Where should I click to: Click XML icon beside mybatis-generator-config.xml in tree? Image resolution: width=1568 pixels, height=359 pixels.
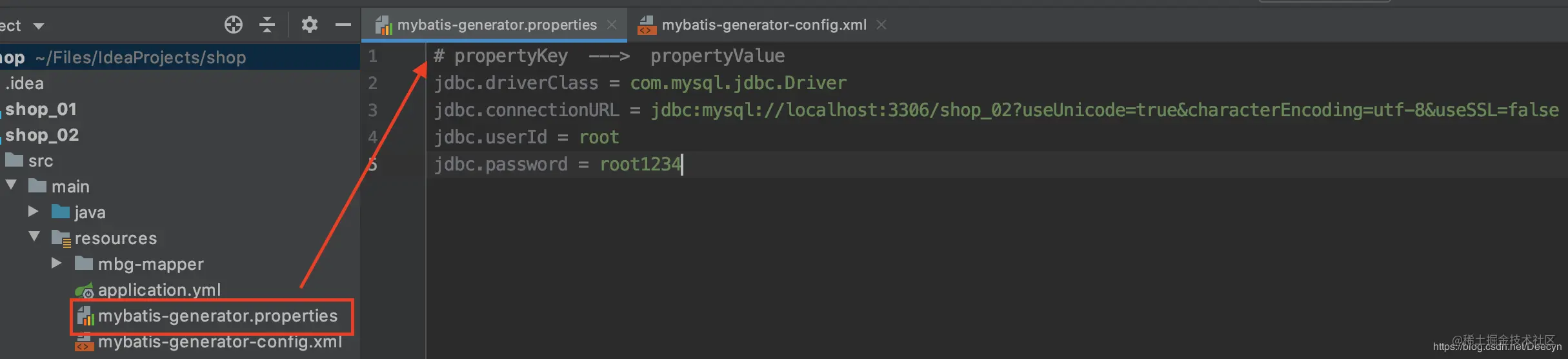tap(85, 342)
